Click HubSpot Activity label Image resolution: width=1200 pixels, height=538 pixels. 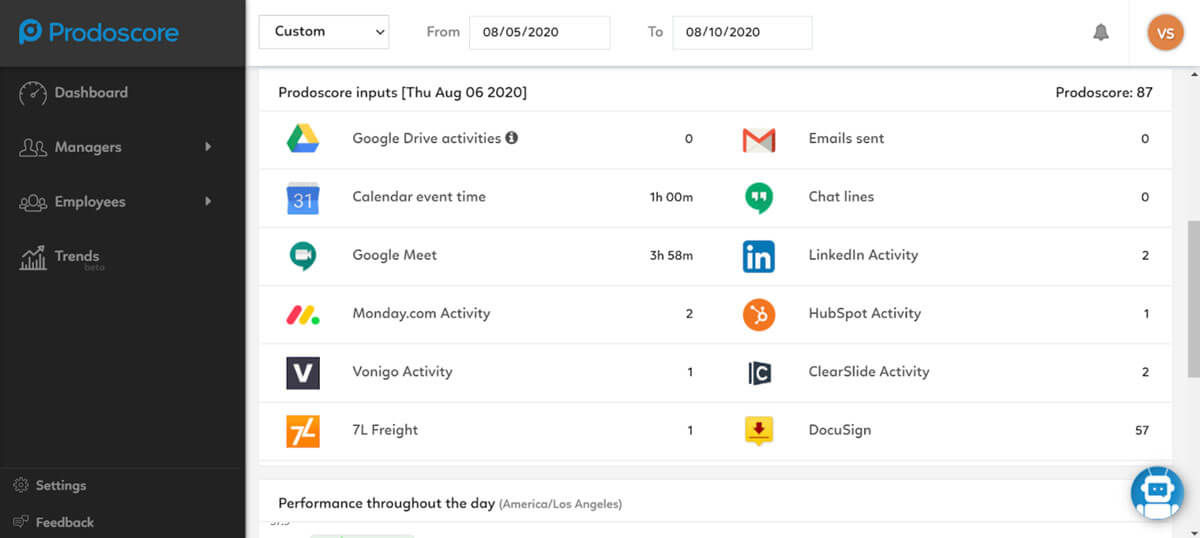(x=864, y=313)
